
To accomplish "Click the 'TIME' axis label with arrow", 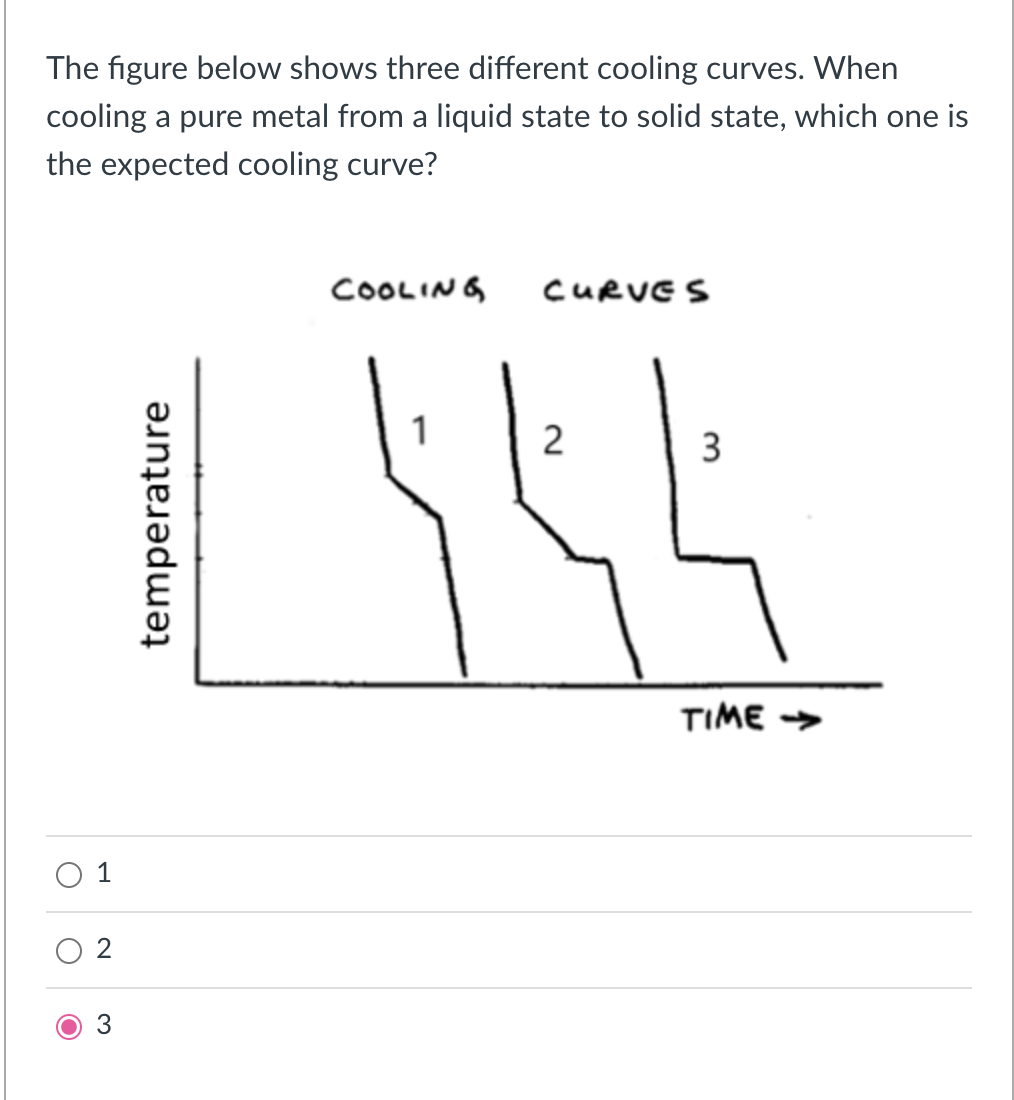I will pos(751,717).
